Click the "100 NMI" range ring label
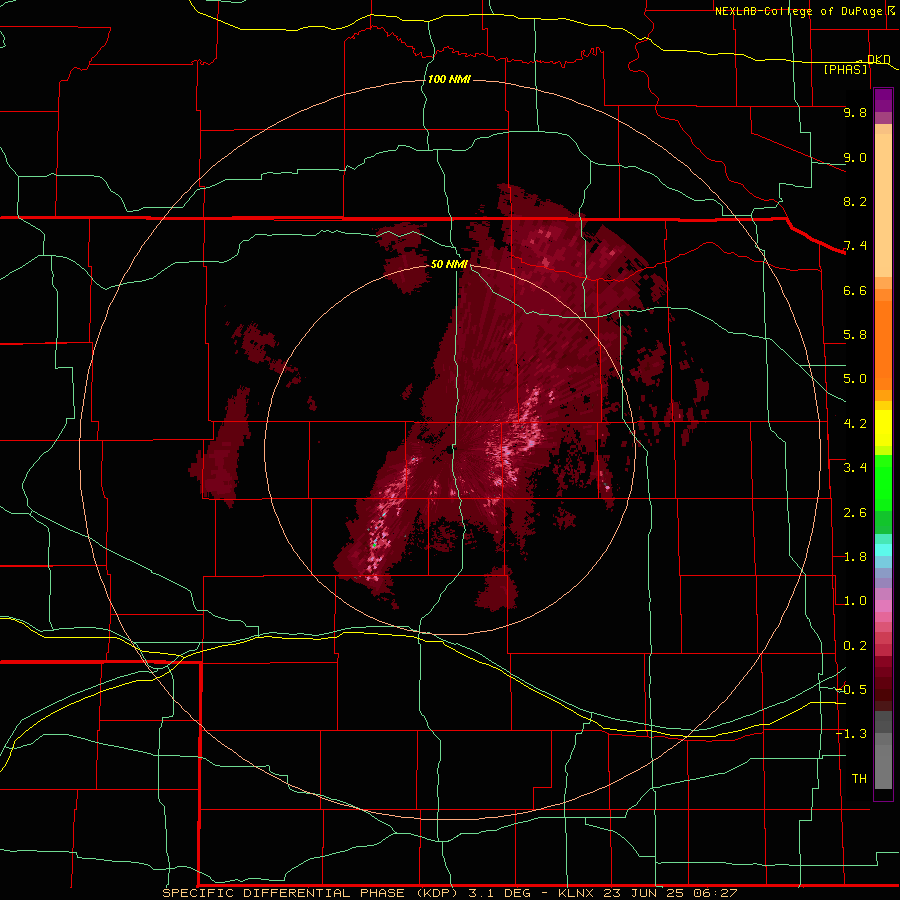 click(449, 79)
